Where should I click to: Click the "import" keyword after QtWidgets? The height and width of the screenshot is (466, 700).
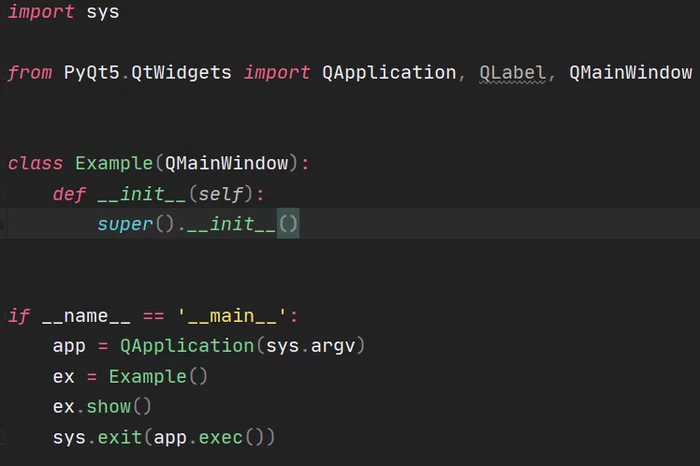[277, 72]
